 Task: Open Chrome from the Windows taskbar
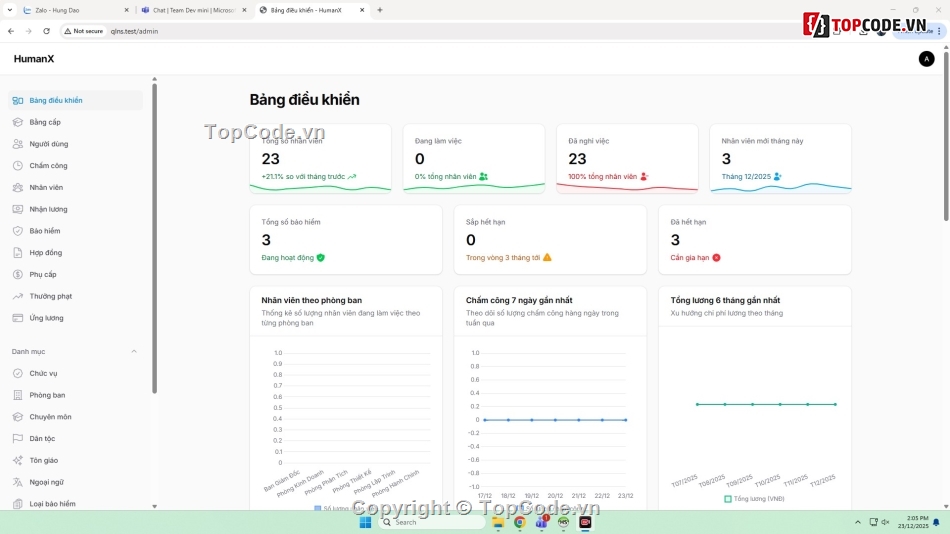tap(519, 522)
